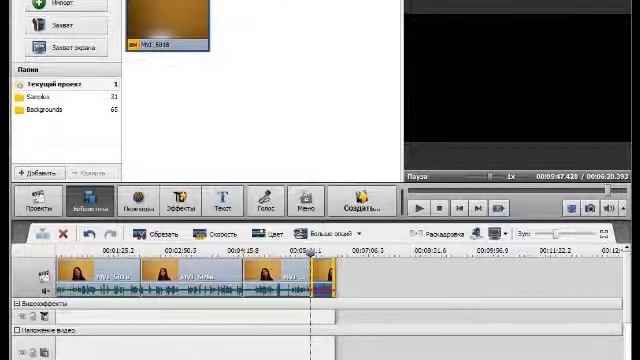Click the Захват экрана (Screen capture) button

click(67, 48)
